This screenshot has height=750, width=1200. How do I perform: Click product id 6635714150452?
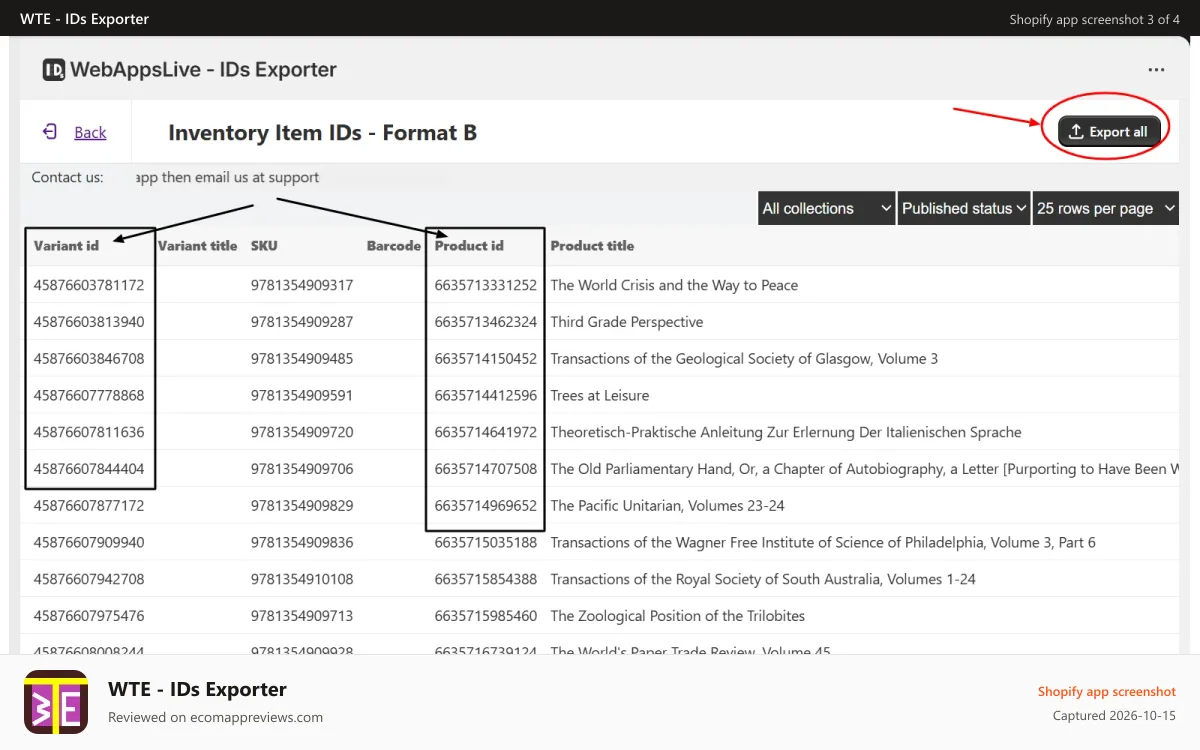click(486, 358)
